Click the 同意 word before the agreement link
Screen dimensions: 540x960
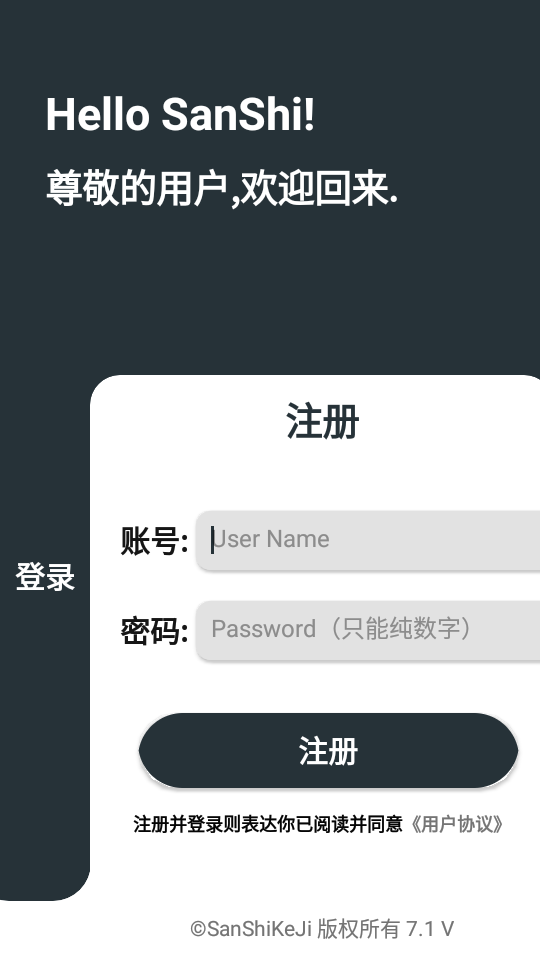pos(384,824)
